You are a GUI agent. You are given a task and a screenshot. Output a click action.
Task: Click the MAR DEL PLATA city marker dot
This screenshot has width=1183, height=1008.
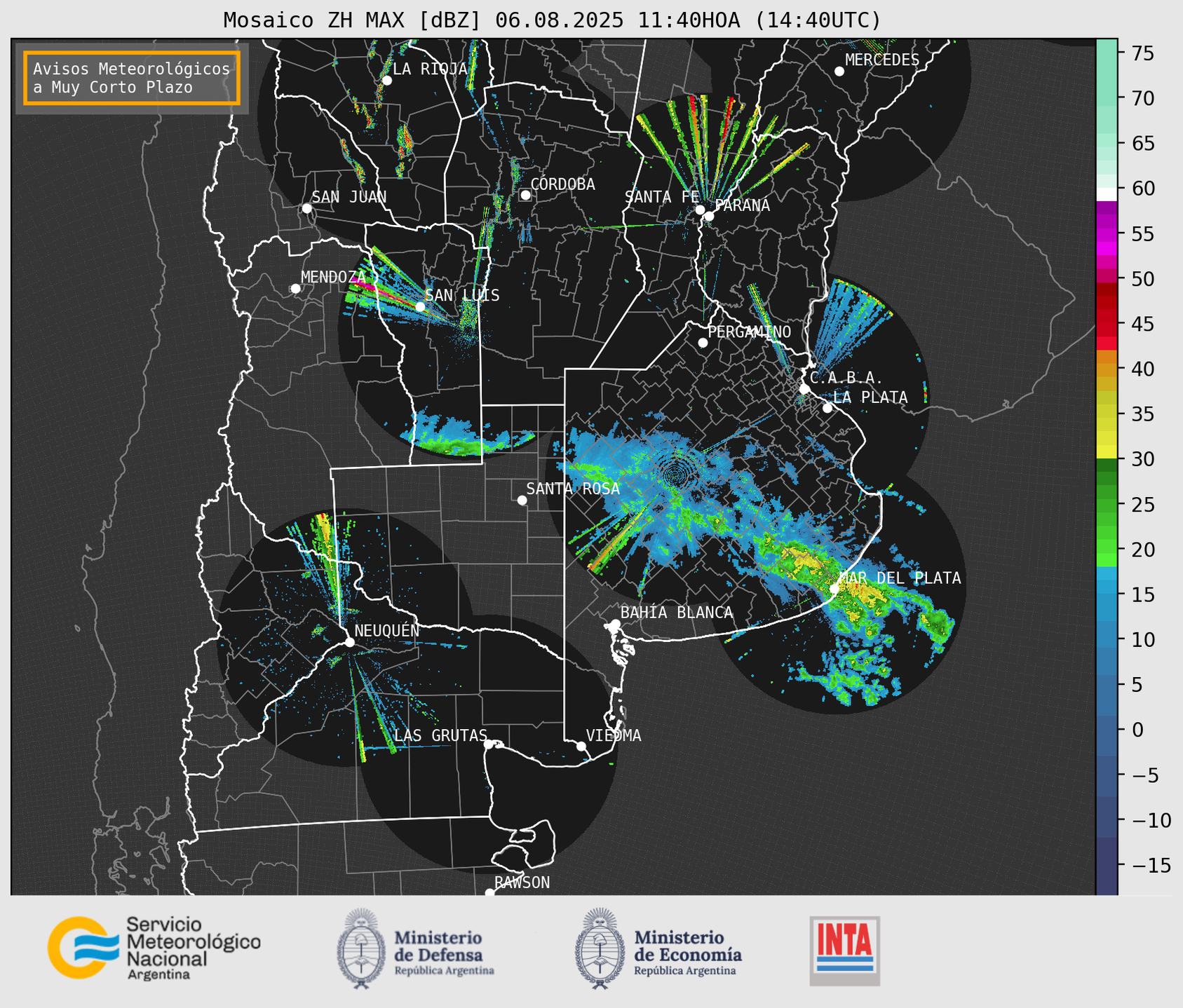(834, 589)
